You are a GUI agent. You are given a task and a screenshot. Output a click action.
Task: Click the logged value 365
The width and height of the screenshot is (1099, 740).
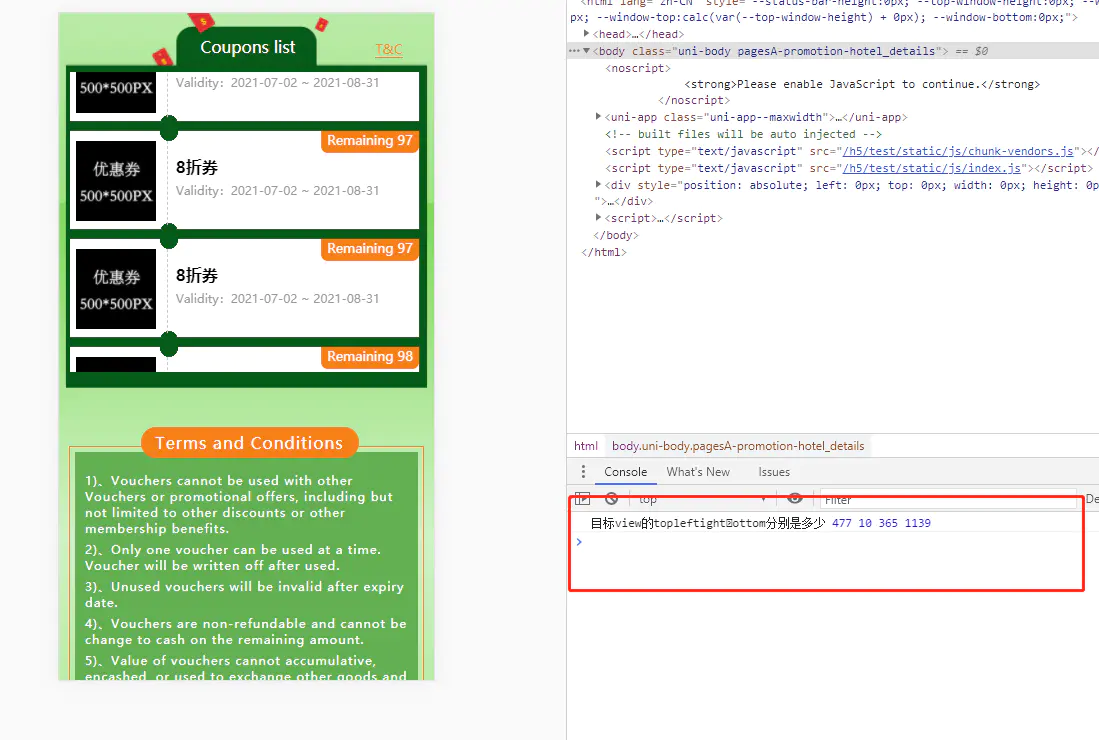click(888, 523)
